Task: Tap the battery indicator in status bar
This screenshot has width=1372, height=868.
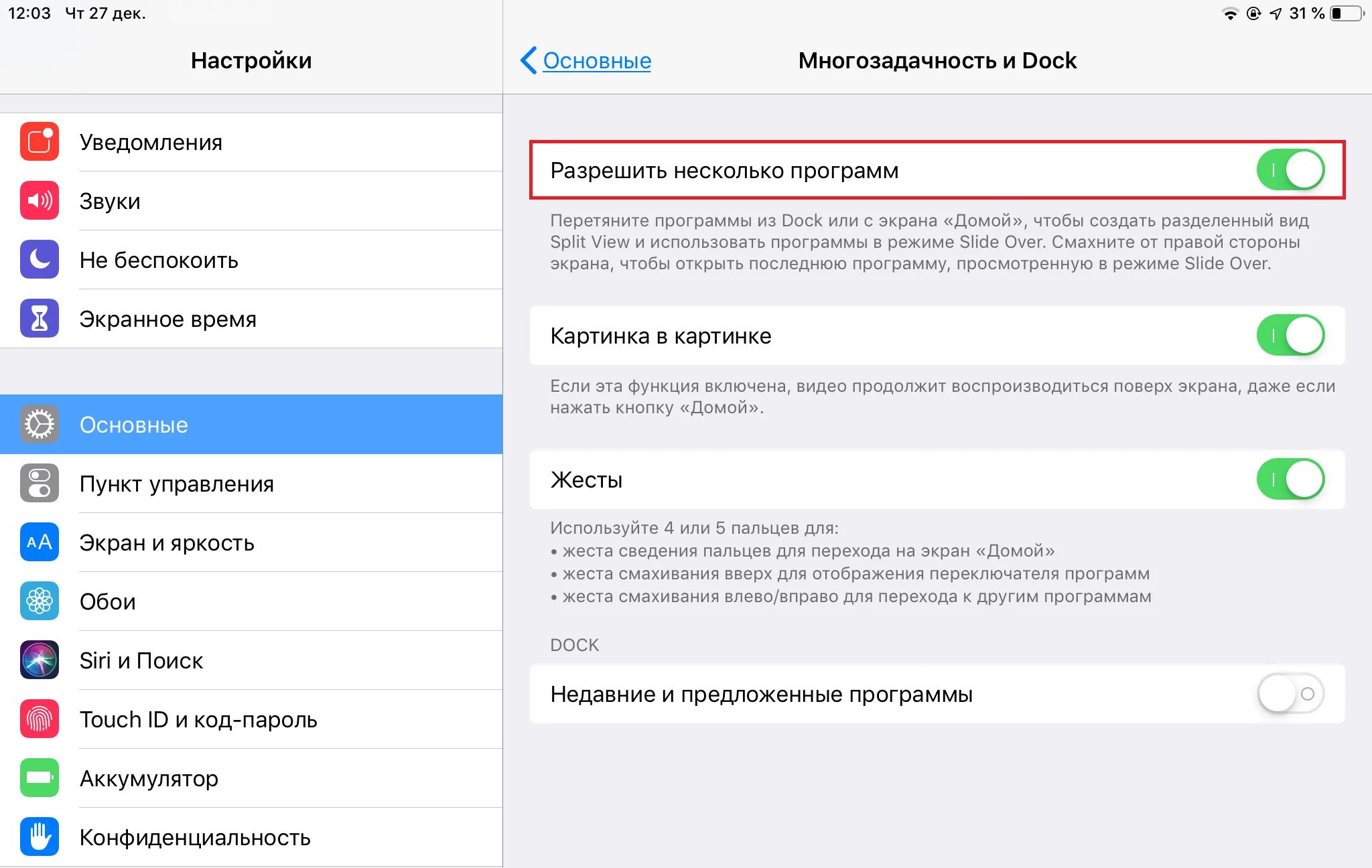Action: click(x=1347, y=13)
